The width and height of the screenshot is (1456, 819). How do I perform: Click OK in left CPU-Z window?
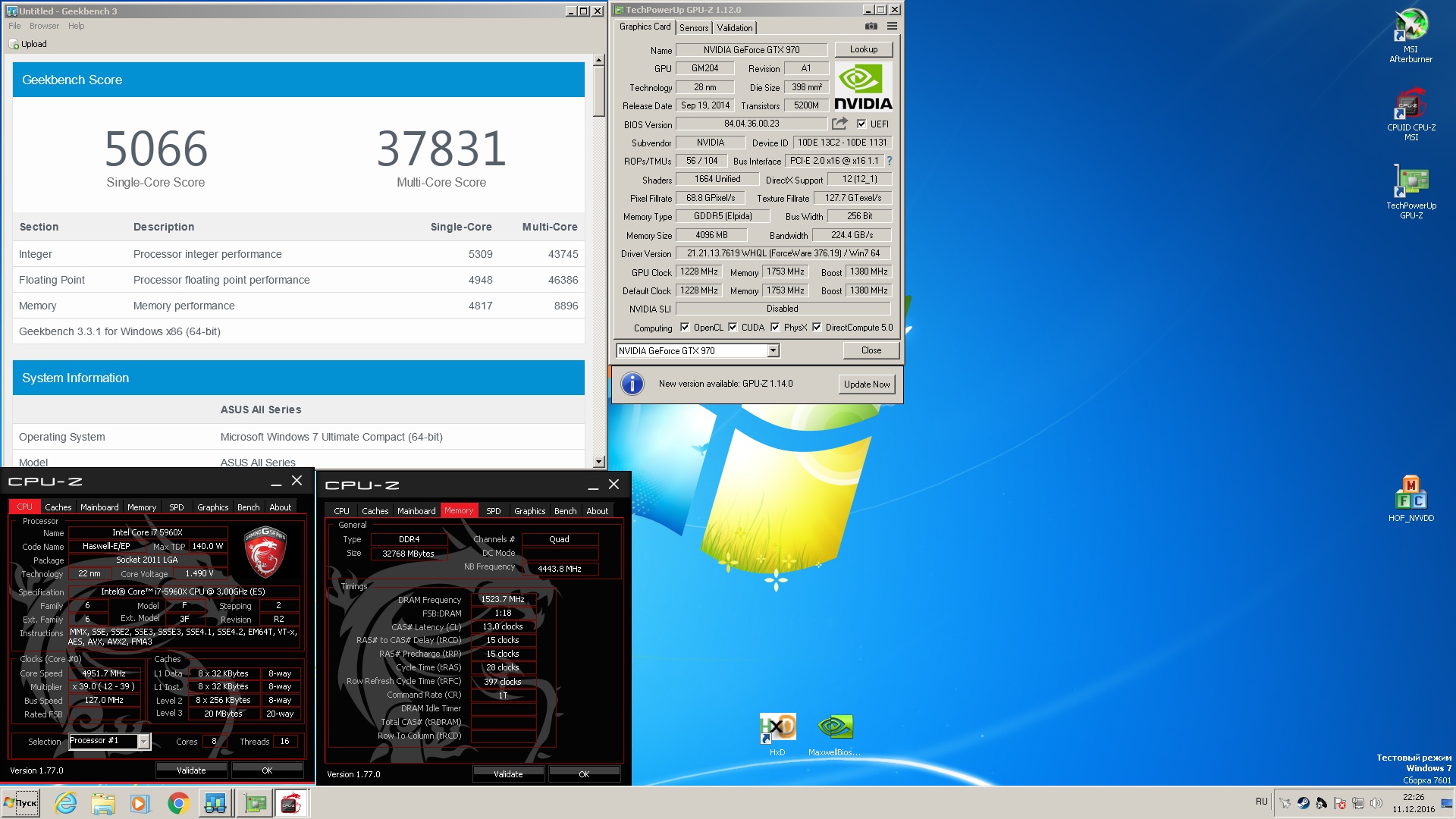point(267,770)
